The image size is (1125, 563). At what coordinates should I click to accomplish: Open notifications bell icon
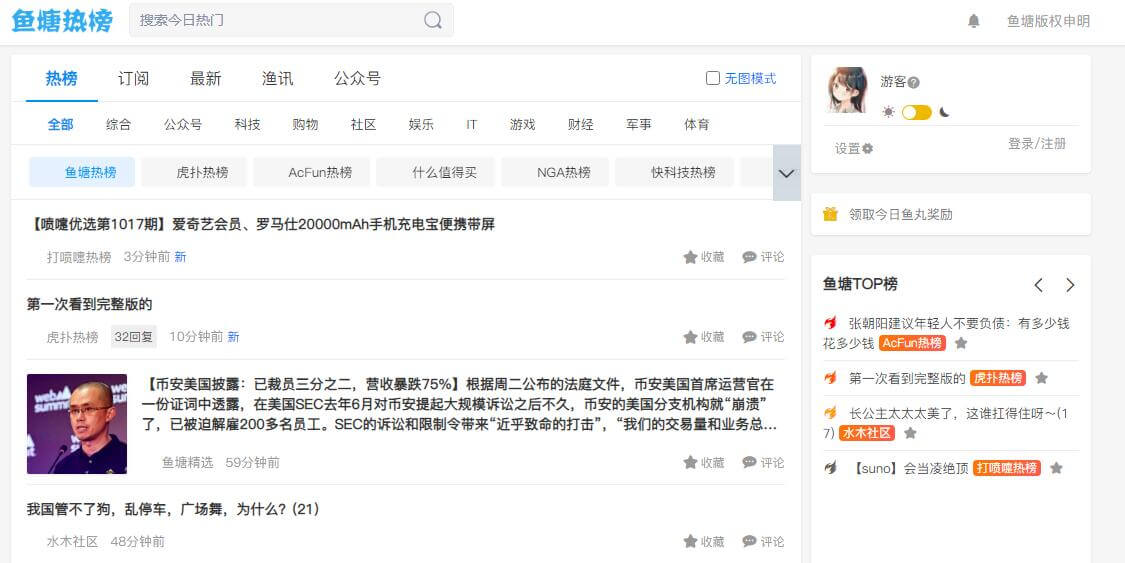973,21
